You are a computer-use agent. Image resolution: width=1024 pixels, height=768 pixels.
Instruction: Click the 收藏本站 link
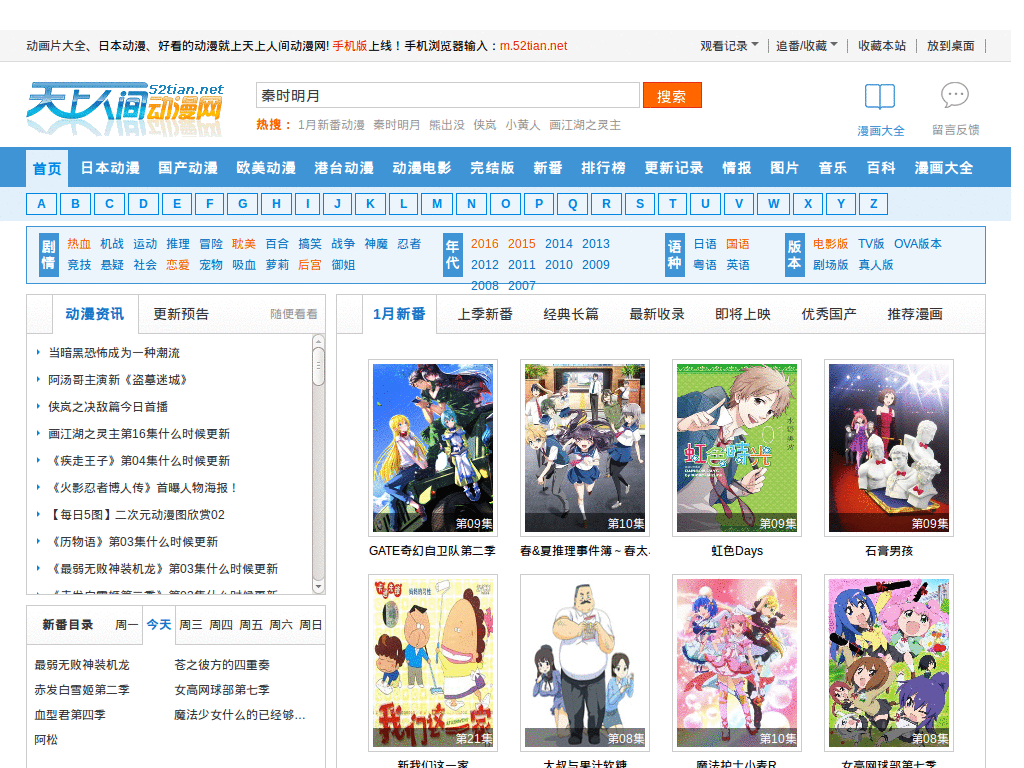(x=882, y=46)
